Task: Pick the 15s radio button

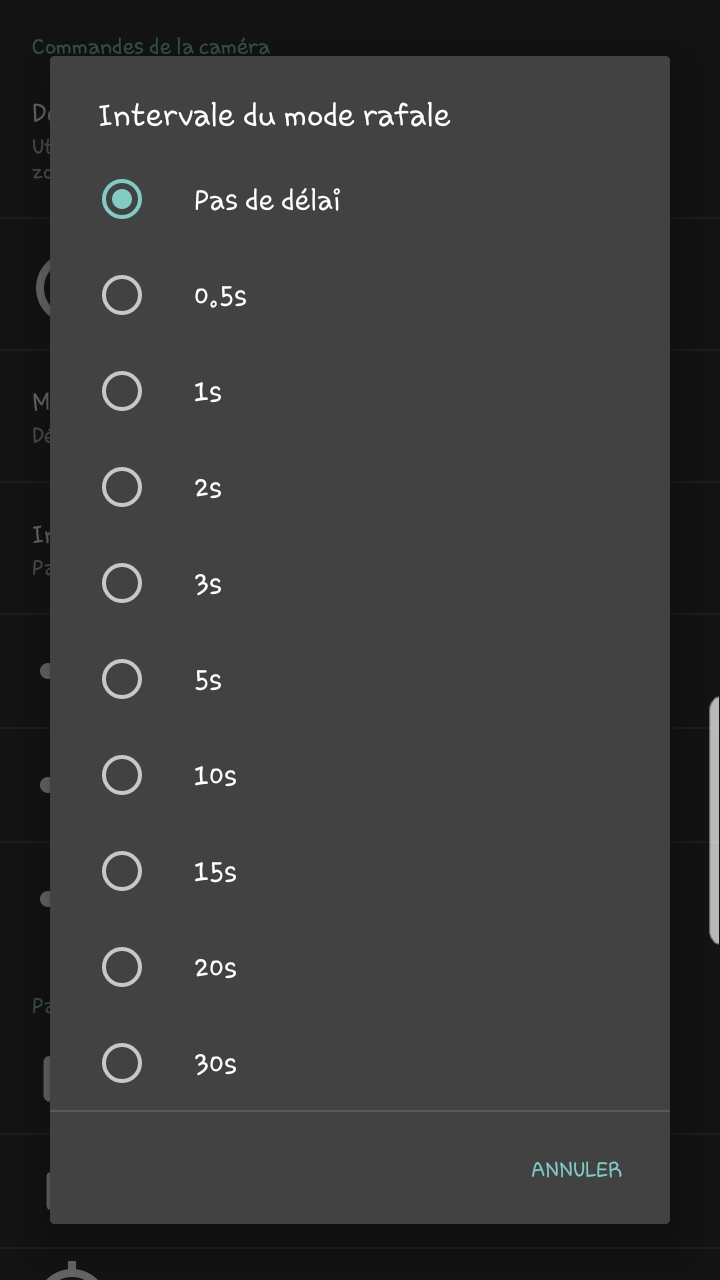Action: pyautogui.click(x=122, y=871)
